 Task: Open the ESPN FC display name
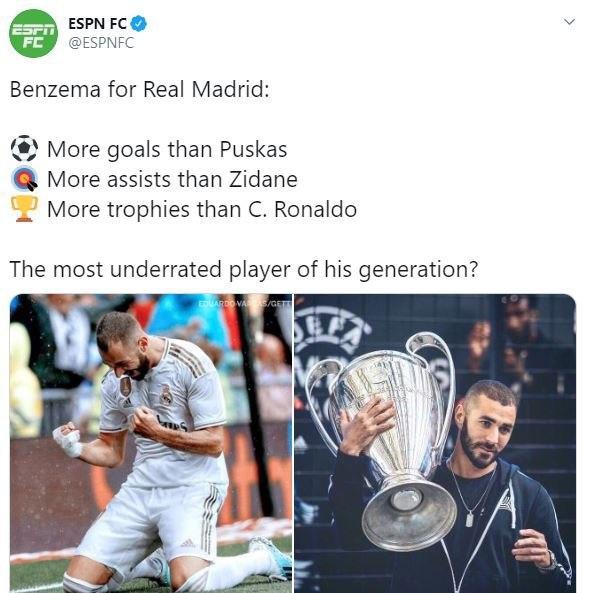pos(97,23)
